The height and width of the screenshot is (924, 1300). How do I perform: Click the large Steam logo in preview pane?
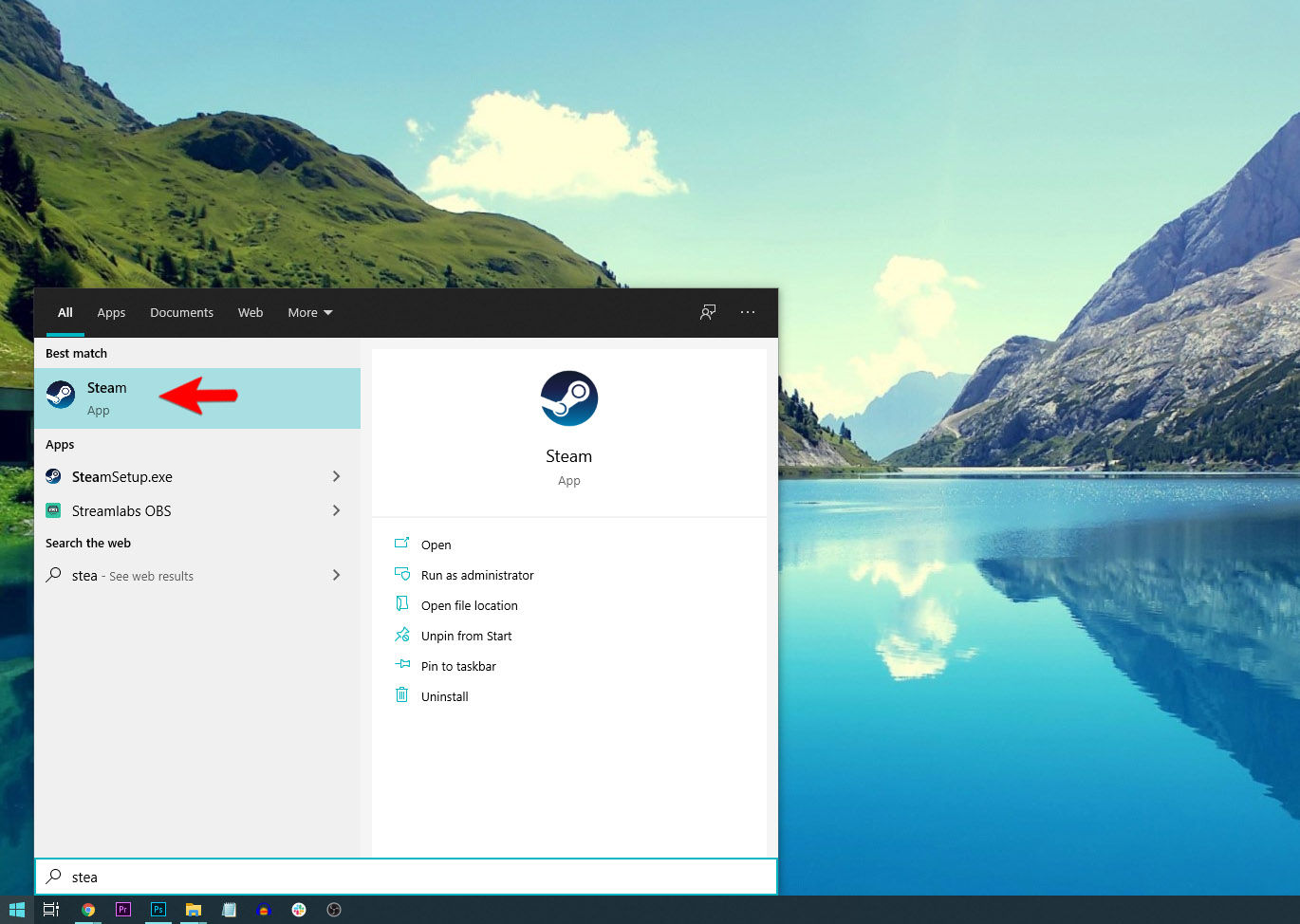[x=569, y=398]
